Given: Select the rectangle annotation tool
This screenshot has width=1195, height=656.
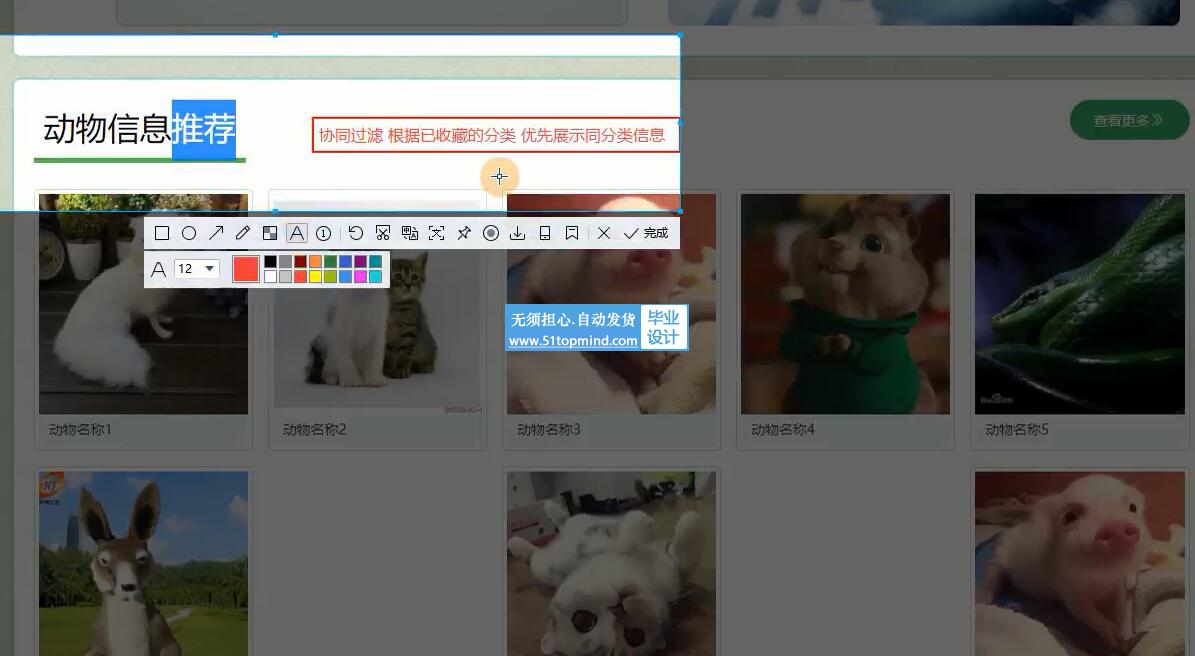Looking at the screenshot, I should click(162, 233).
